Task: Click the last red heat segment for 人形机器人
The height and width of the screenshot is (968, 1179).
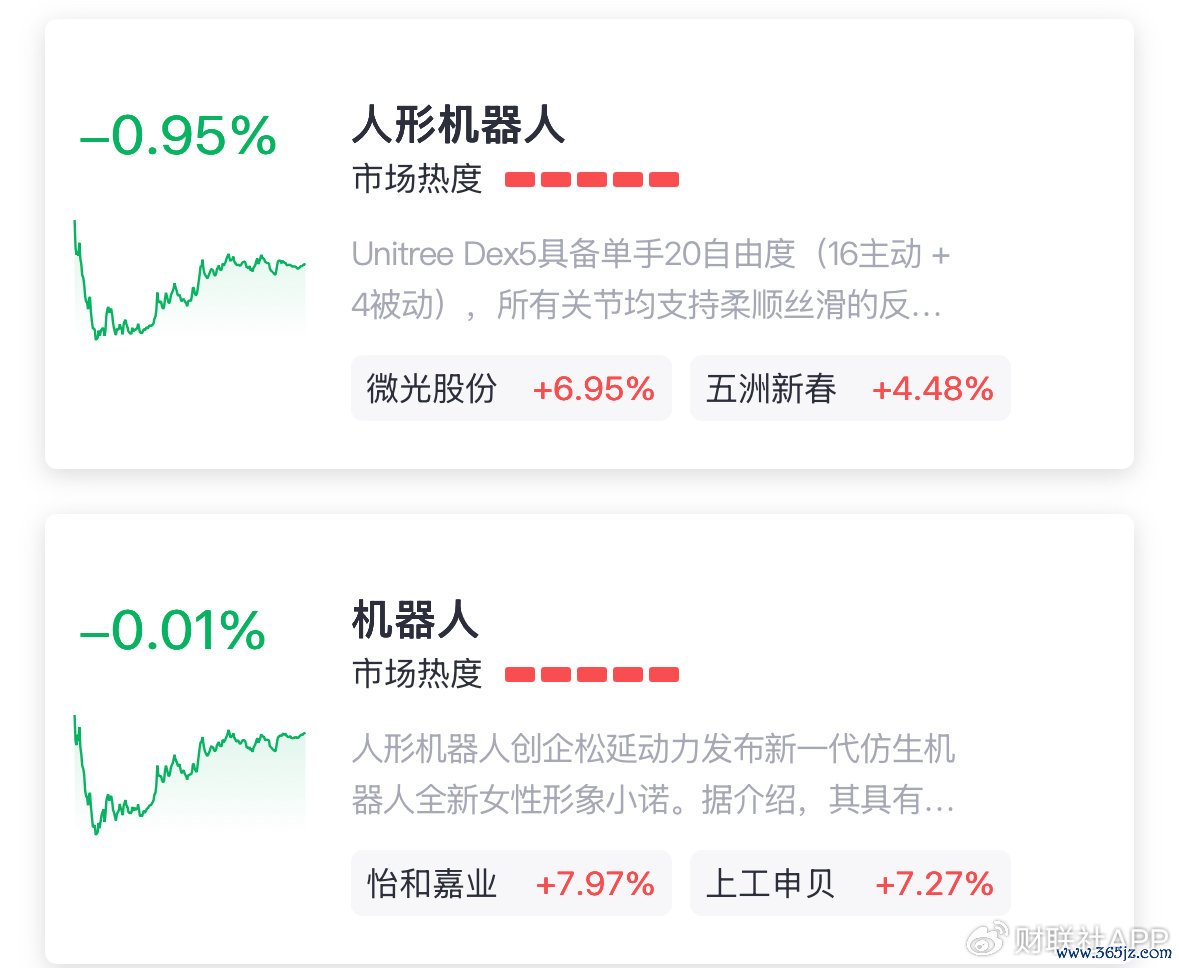Action: coord(664,179)
